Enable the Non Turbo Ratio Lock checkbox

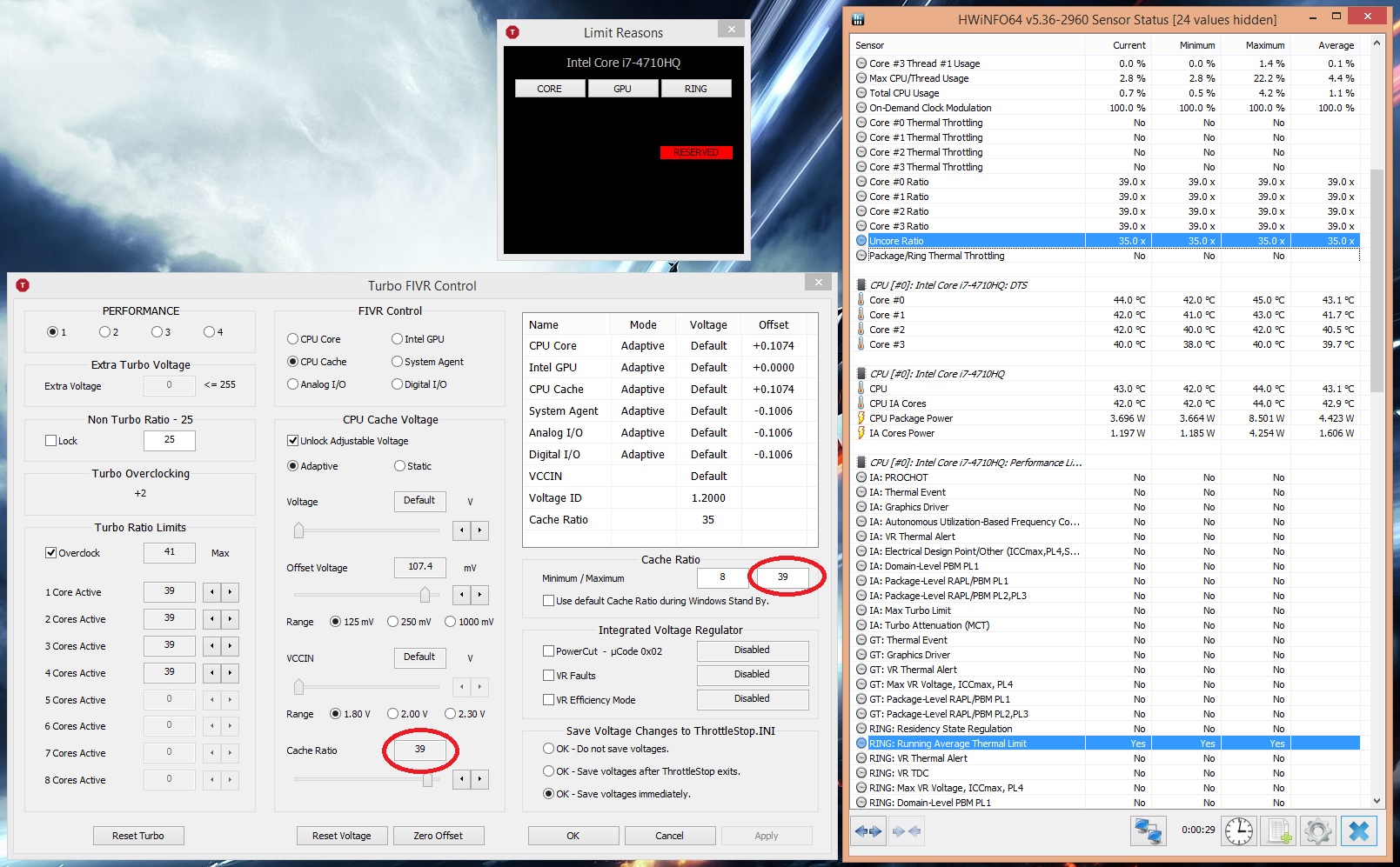(51, 441)
